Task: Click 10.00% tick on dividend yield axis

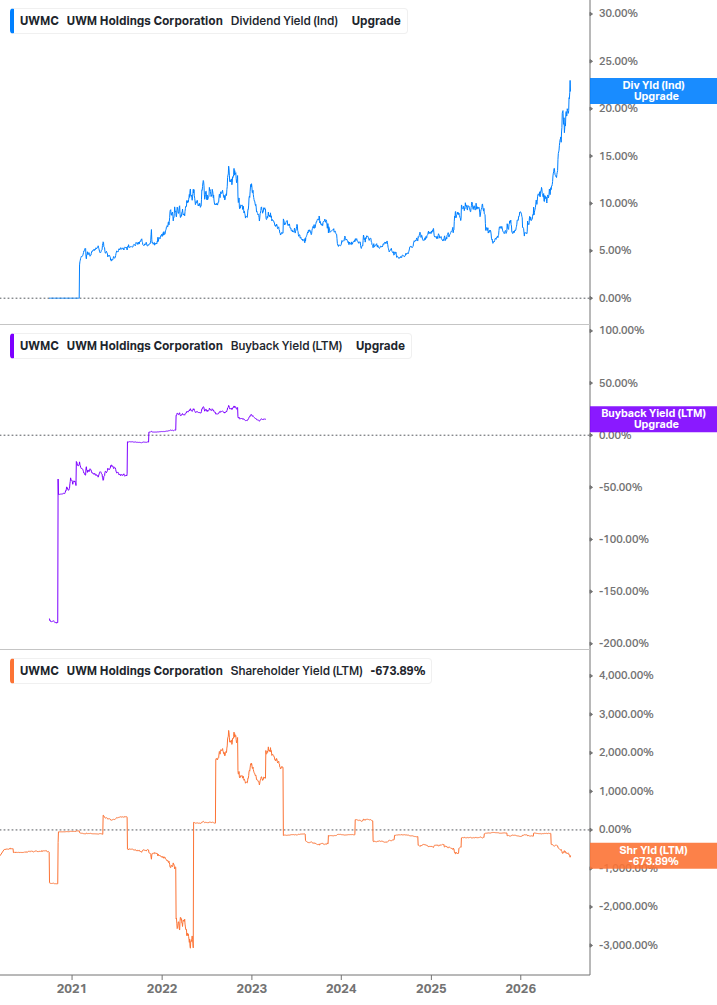Action: [x=618, y=203]
